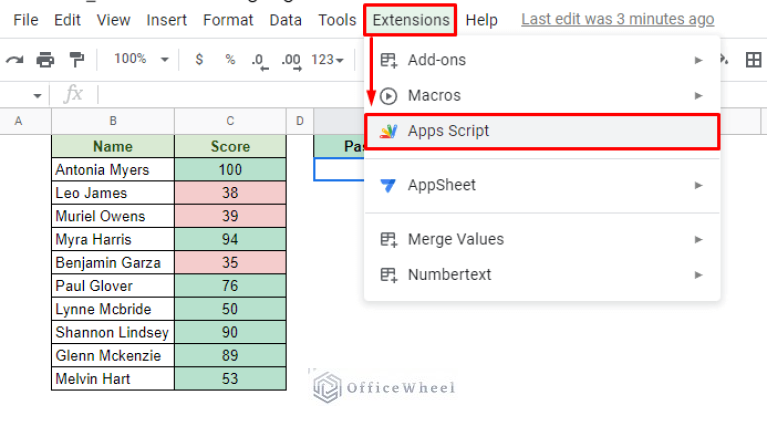Screen dimensions: 767x426
Task: Select cell 'Antonia Myers'
Action: pos(113,170)
